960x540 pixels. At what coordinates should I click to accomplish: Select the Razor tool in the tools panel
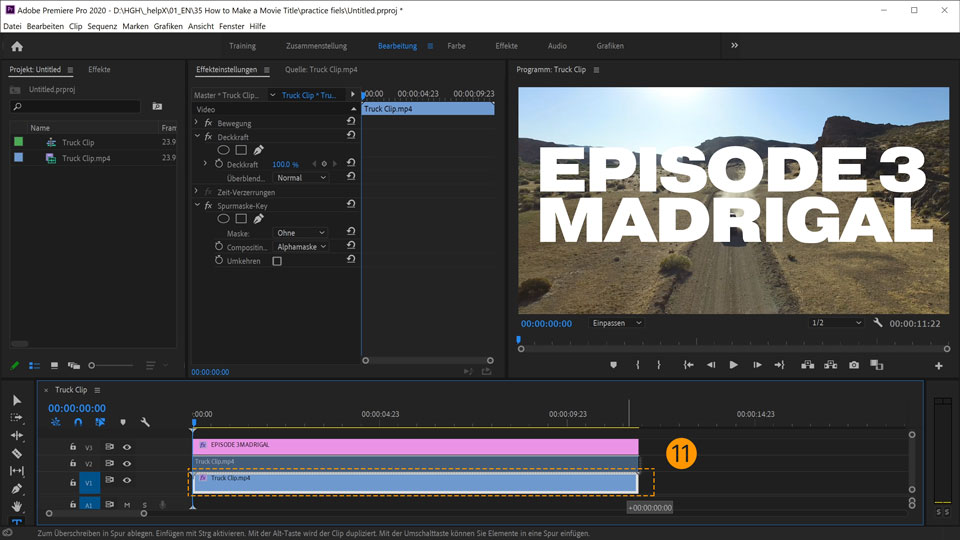click(x=16, y=453)
